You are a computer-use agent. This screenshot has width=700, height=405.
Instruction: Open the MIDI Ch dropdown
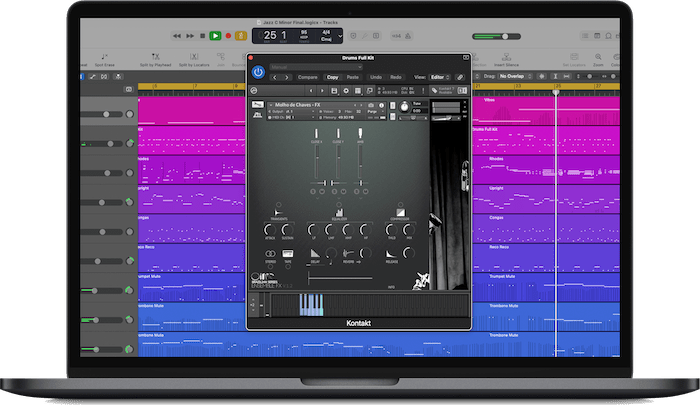click(292, 117)
